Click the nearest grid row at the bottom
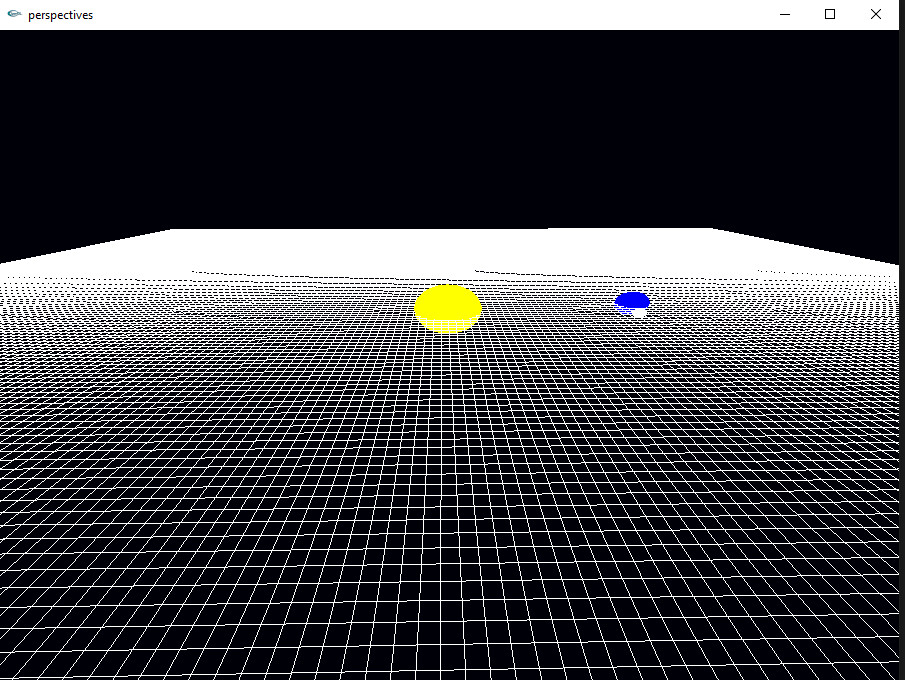This screenshot has width=905, height=680. [452, 670]
